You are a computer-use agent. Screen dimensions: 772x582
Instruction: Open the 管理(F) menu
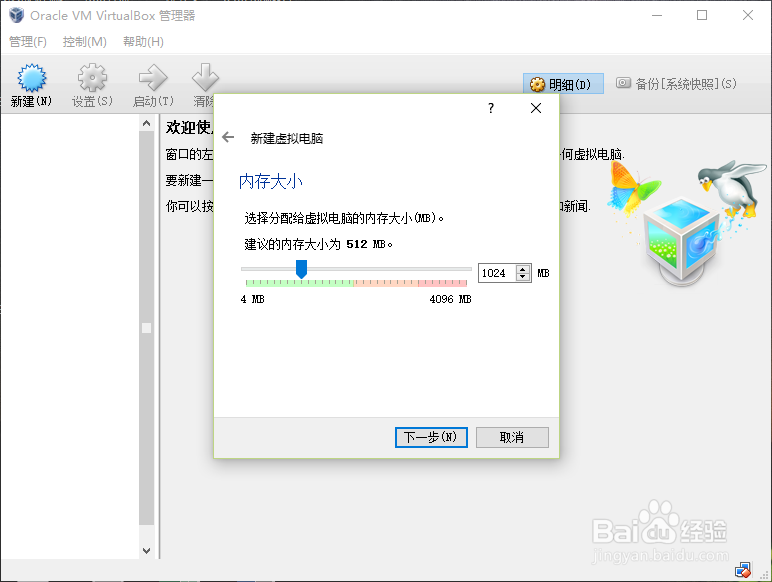(28, 42)
